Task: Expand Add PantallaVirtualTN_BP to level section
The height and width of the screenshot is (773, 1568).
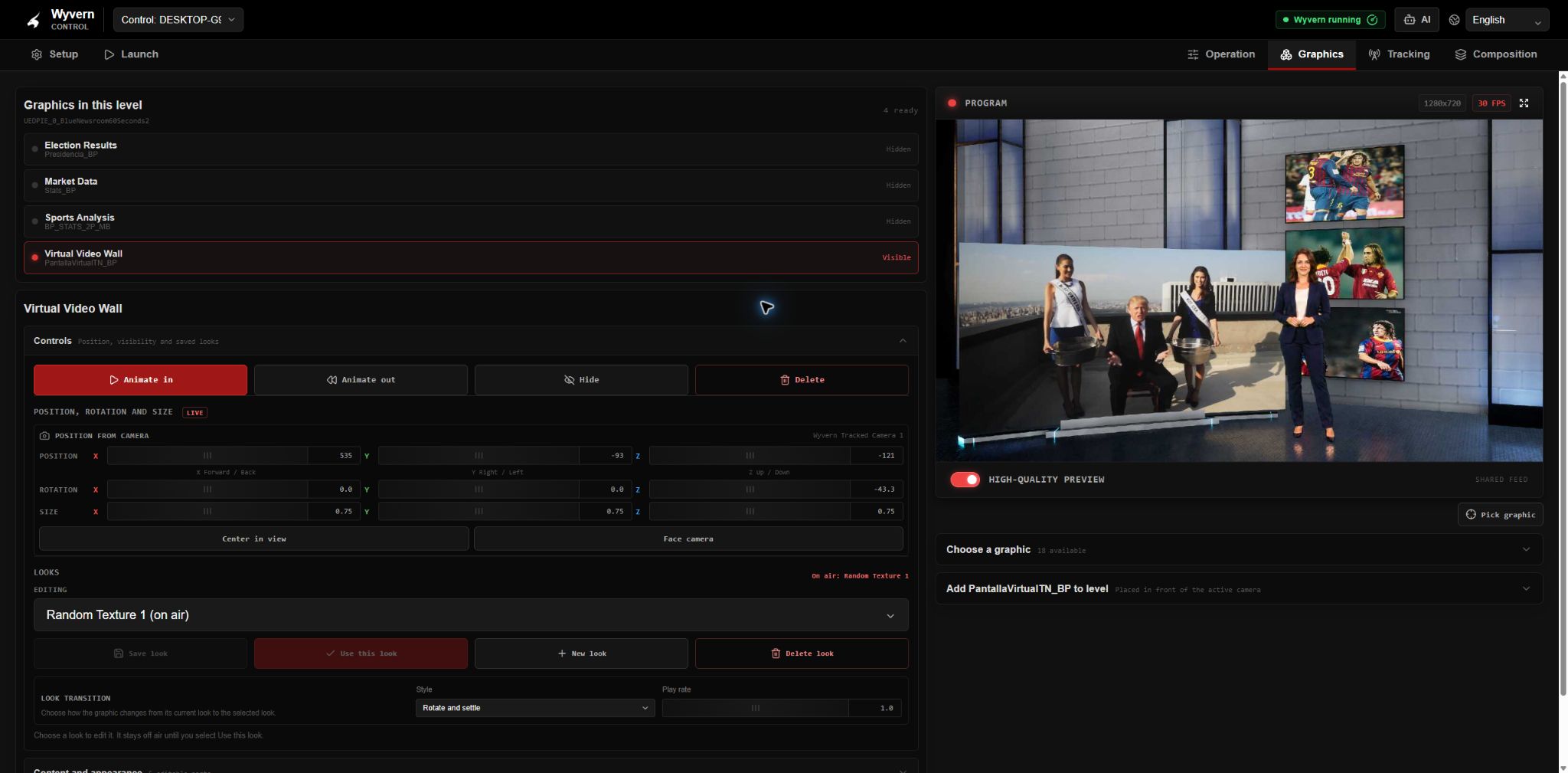Action: point(1239,589)
